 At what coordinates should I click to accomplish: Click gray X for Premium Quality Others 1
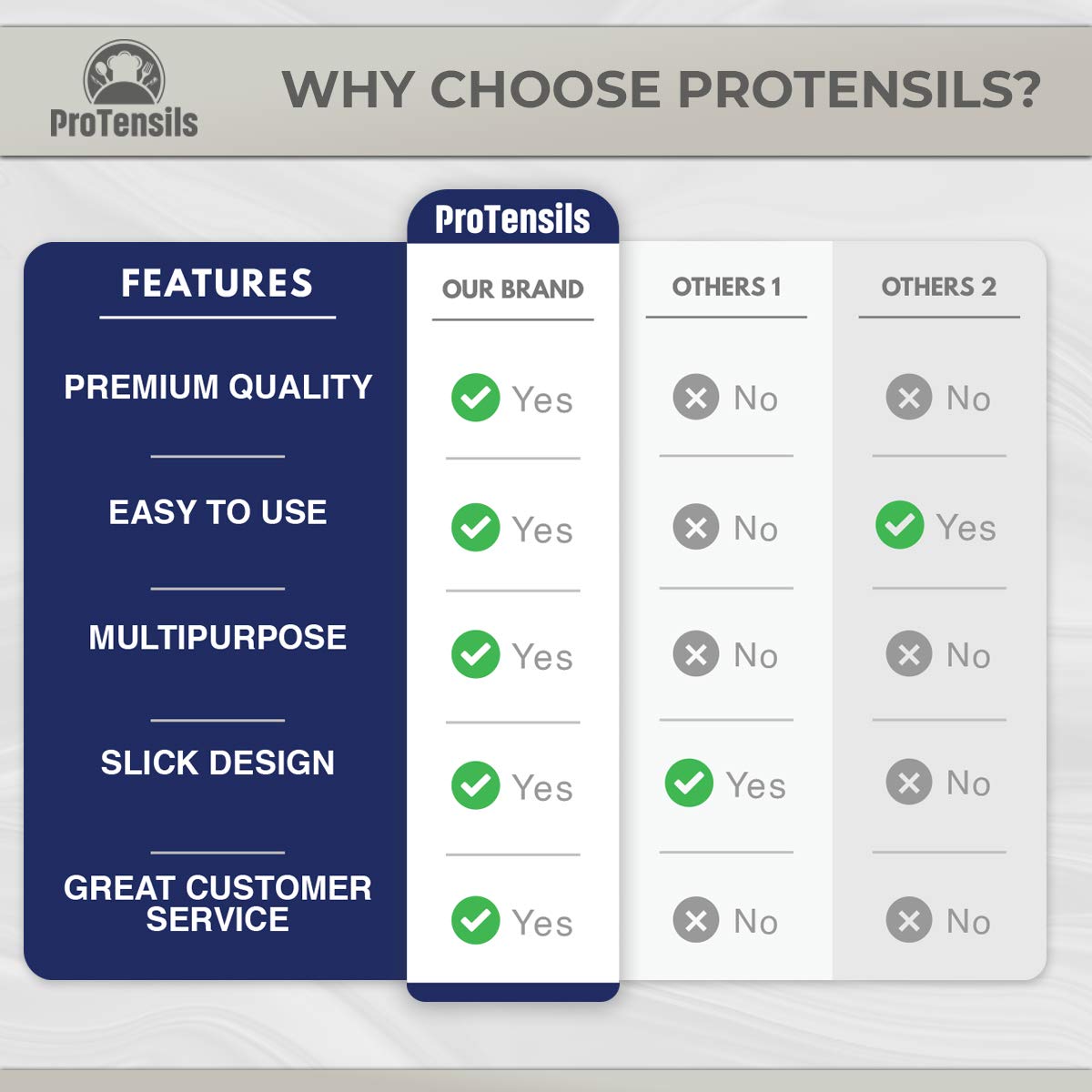[696, 398]
